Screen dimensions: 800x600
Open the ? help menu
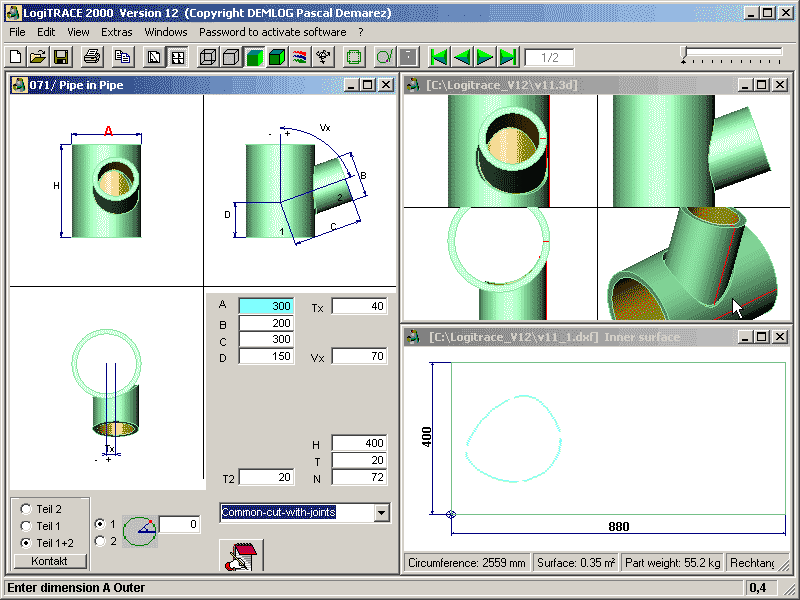(x=361, y=32)
